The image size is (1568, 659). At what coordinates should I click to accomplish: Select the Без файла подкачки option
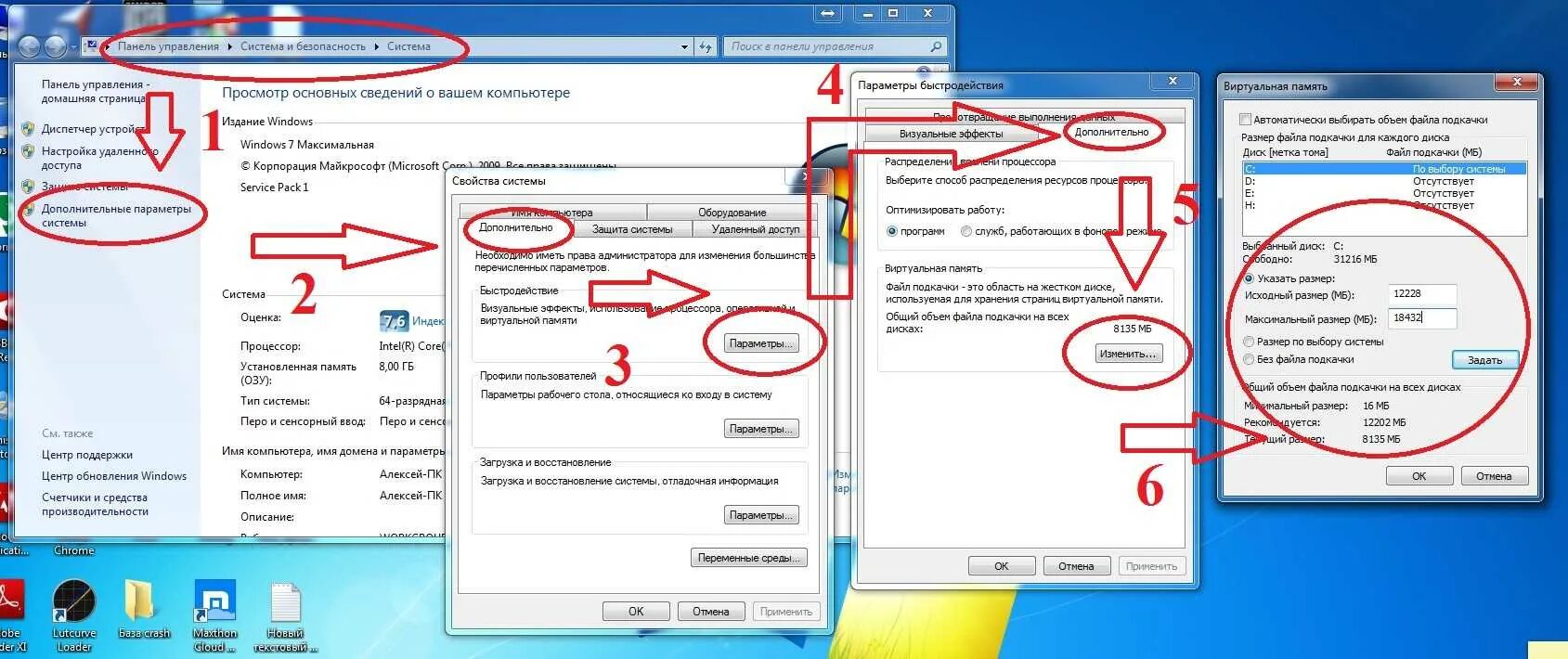click(x=1249, y=359)
